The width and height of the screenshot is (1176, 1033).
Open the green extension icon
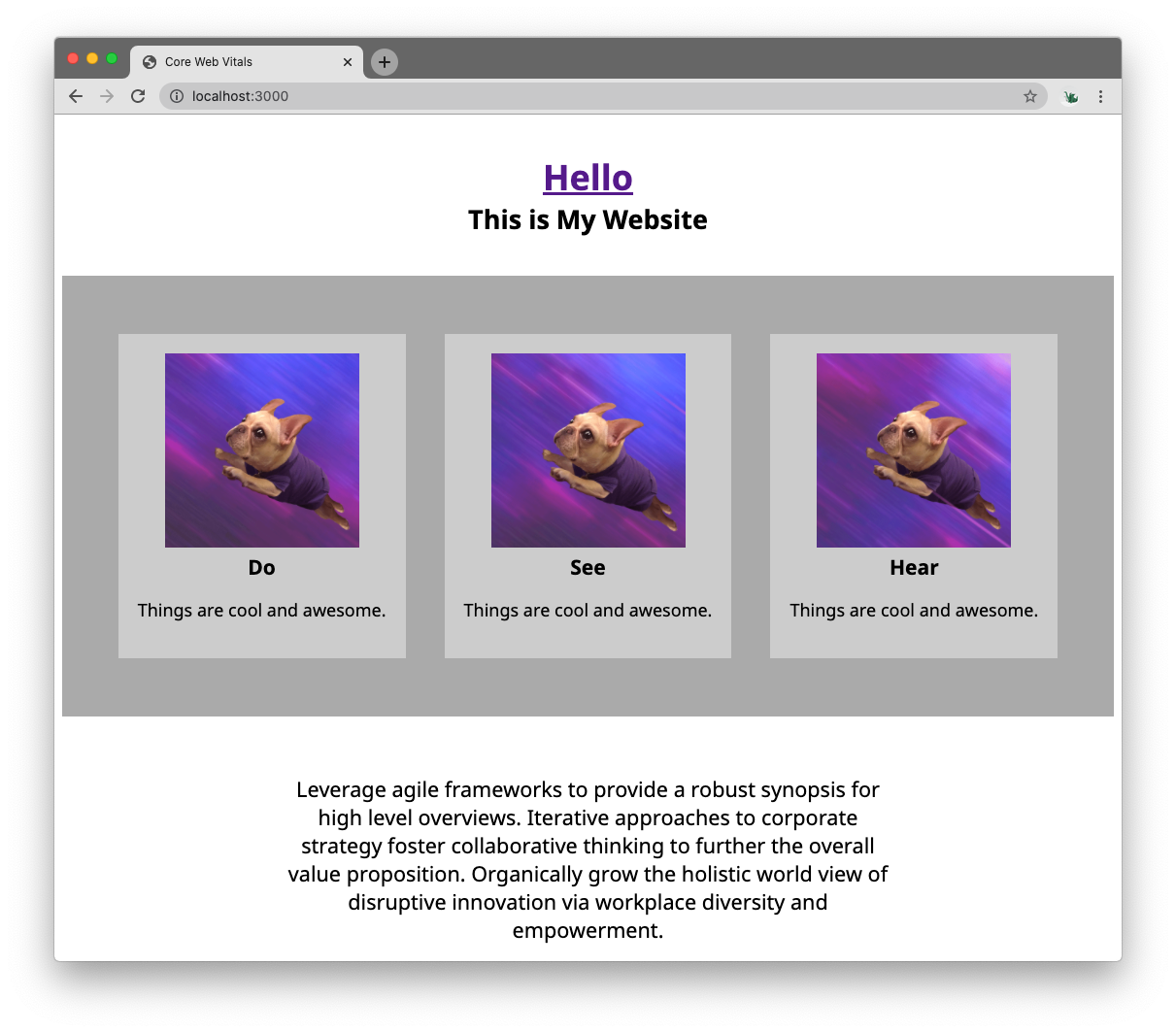pos(1071,96)
